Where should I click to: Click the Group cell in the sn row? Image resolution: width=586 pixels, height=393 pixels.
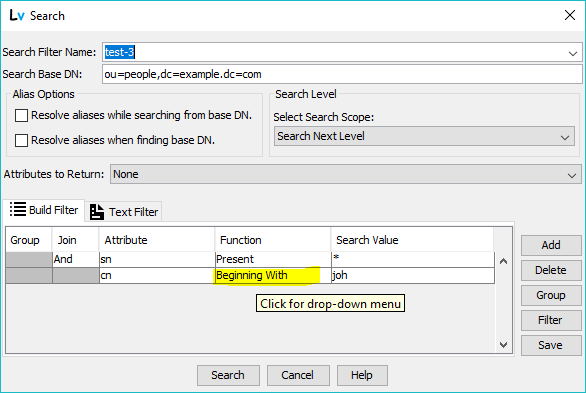pos(29,259)
